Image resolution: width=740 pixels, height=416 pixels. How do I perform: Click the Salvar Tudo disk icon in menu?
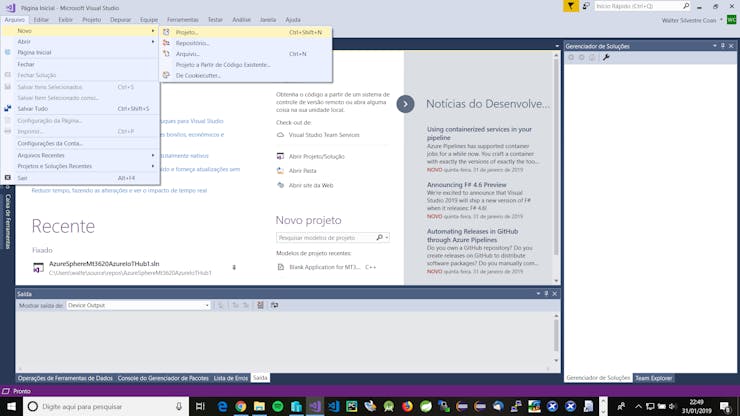8,109
